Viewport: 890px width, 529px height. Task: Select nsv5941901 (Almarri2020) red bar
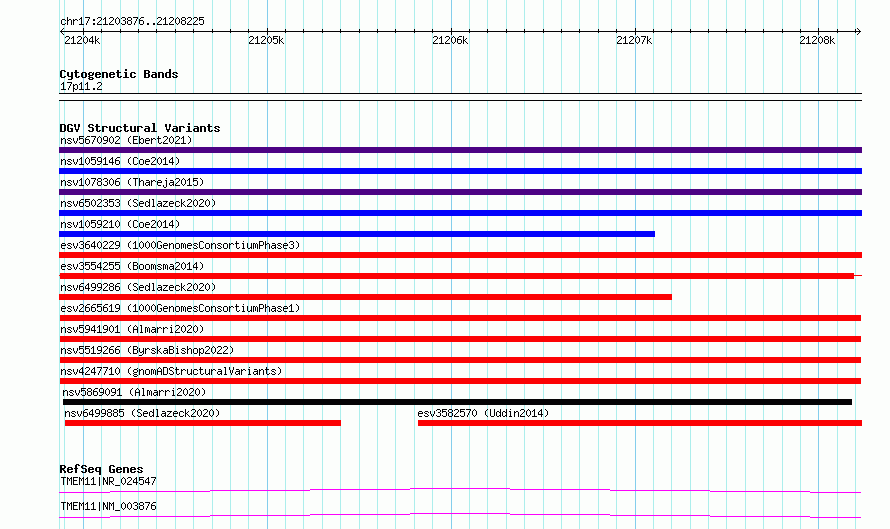pyautogui.click(x=460, y=339)
